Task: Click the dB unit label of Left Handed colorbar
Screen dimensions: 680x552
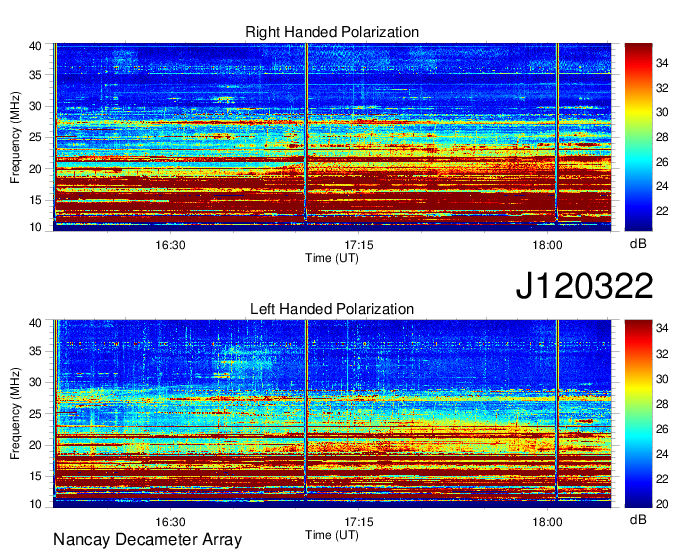Action: [x=638, y=519]
